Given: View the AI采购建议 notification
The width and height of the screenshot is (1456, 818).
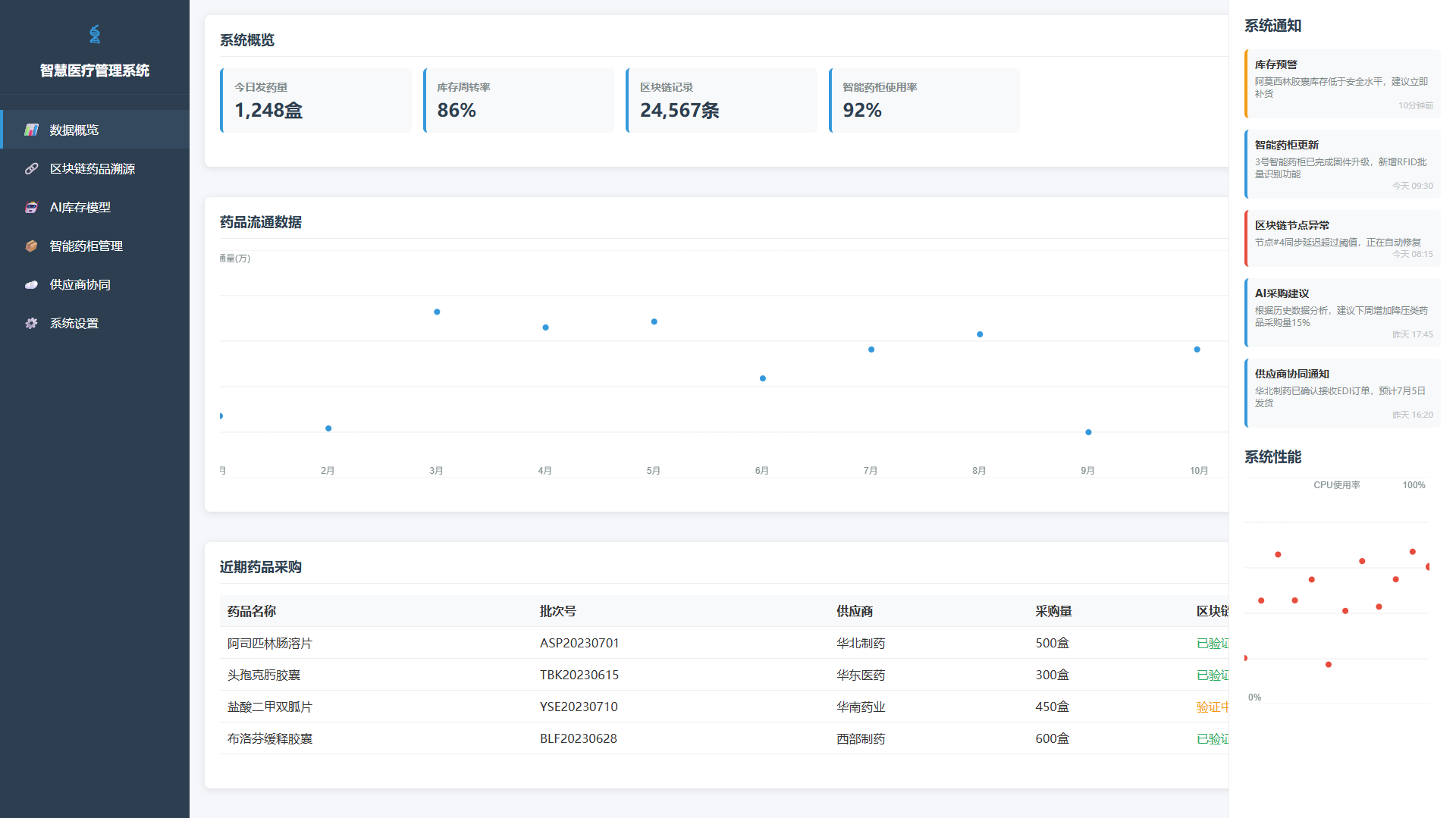Looking at the screenshot, I should pos(1341,312).
